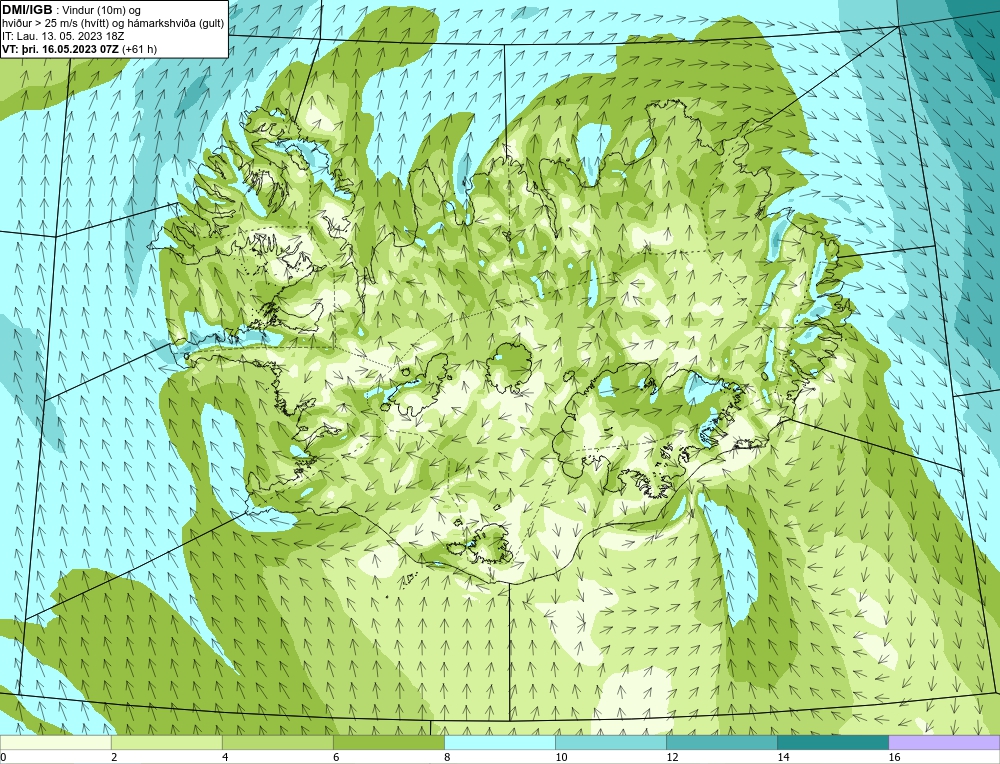
Task: Click the legend scale label '8'
Action: coord(447,757)
